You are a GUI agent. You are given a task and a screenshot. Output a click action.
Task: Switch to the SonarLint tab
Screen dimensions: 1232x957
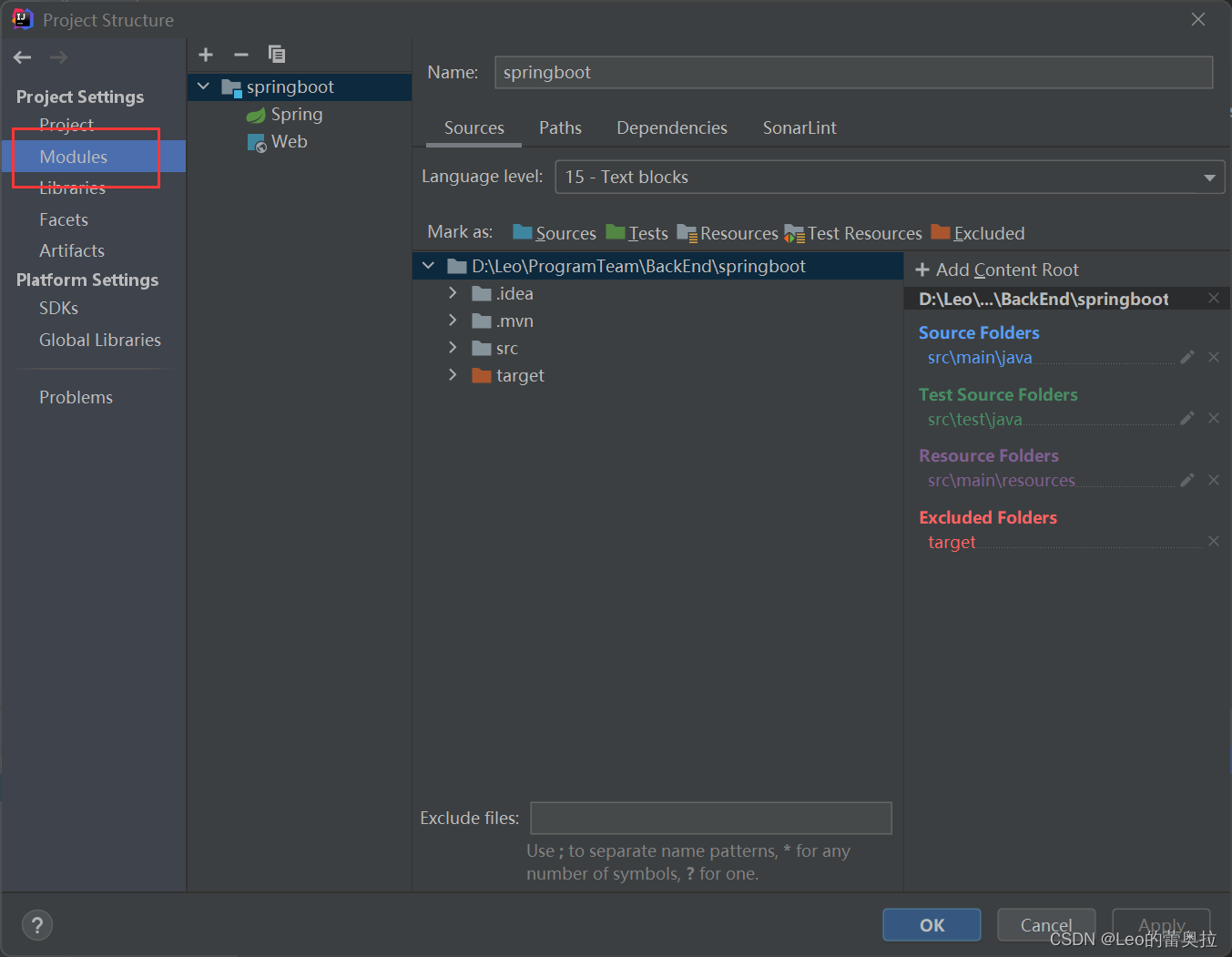coord(799,128)
